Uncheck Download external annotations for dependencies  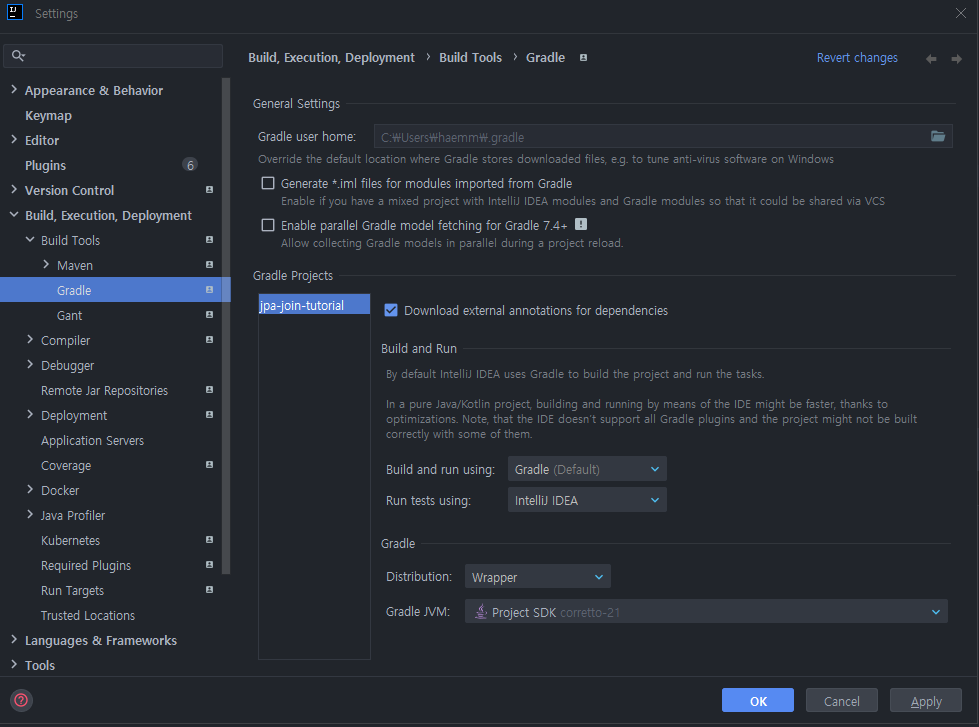pos(391,310)
